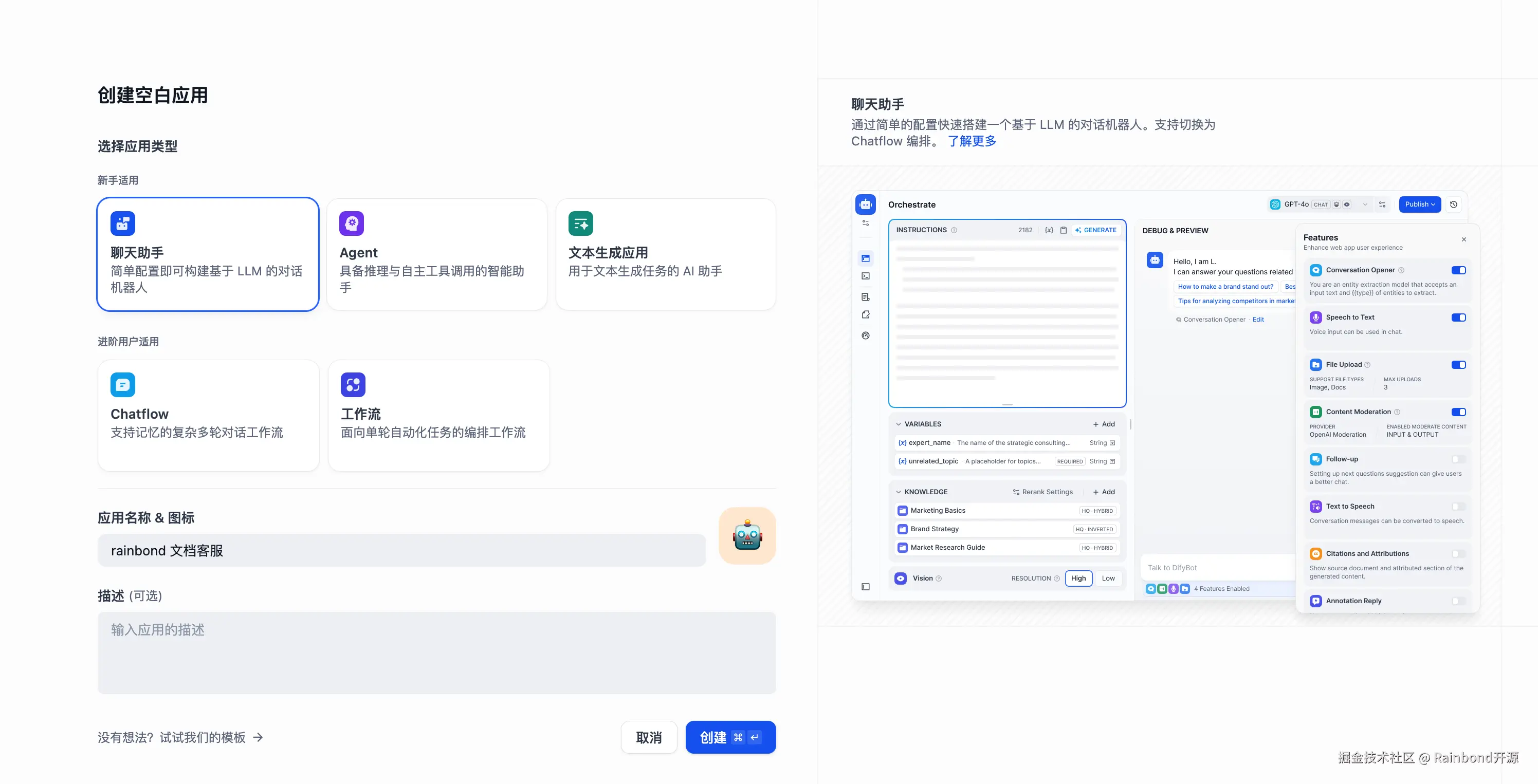Choose the Agent app type icon

tap(351, 223)
